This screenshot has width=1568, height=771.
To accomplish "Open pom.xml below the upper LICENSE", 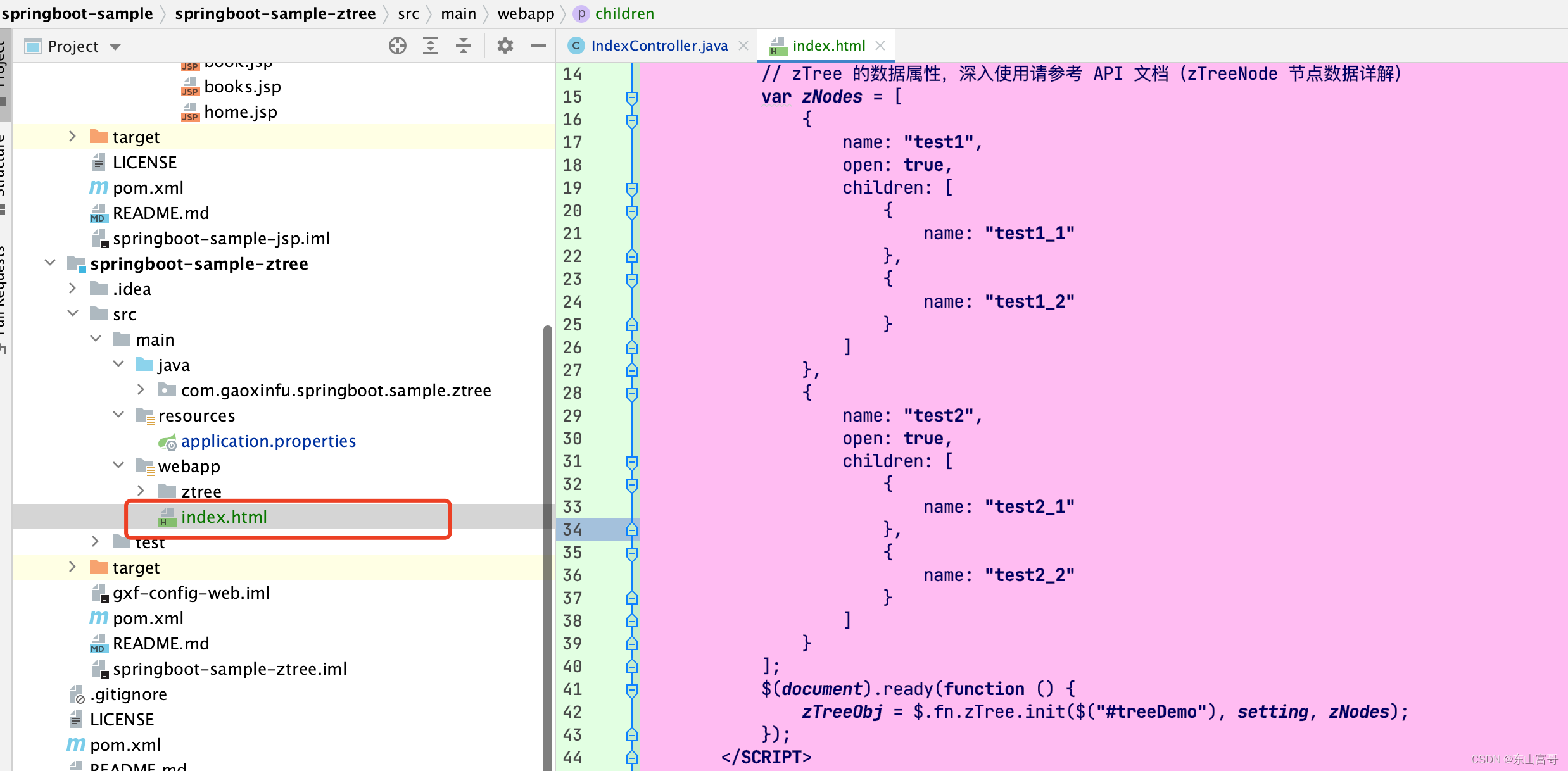I will pyautogui.click(x=148, y=188).
